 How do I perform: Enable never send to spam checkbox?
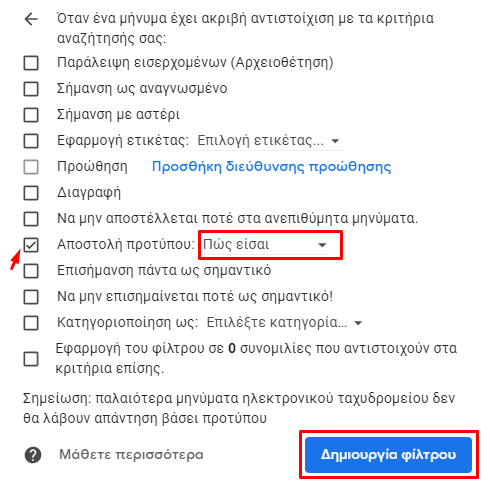[x=31, y=219]
